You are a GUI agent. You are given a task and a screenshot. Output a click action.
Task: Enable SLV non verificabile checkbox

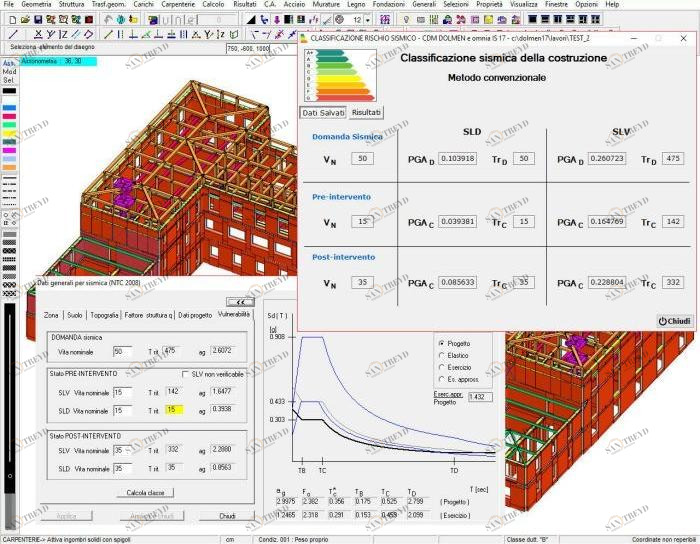click(x=184, y=374)
